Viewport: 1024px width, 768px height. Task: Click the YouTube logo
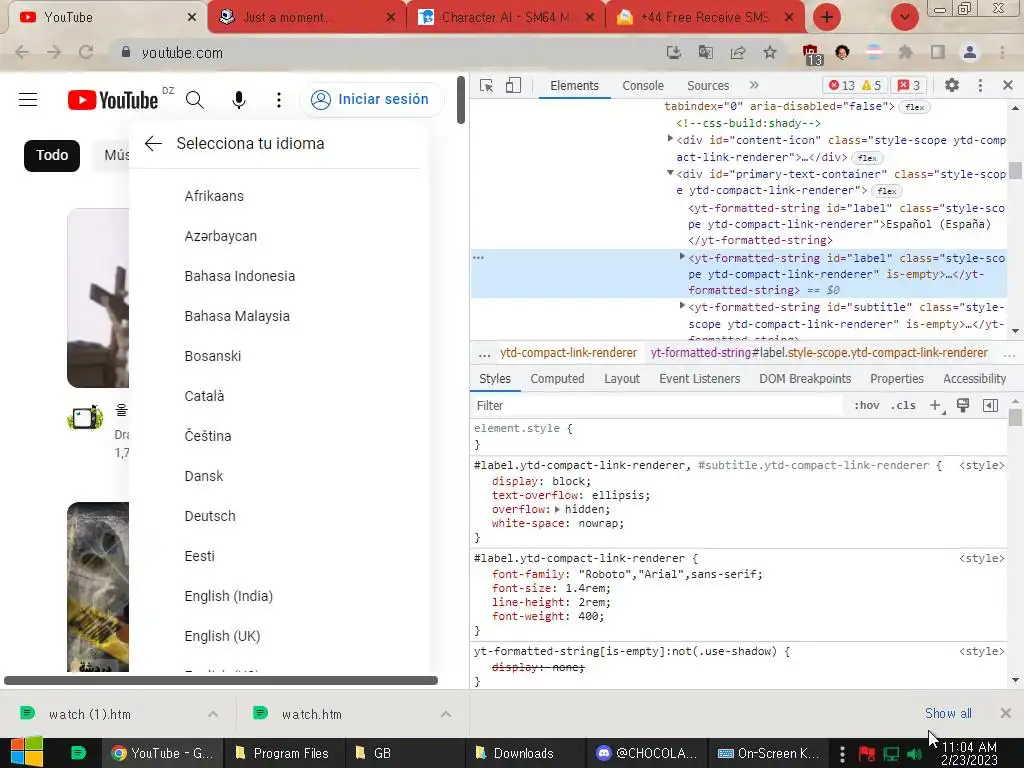coord(113,100)
